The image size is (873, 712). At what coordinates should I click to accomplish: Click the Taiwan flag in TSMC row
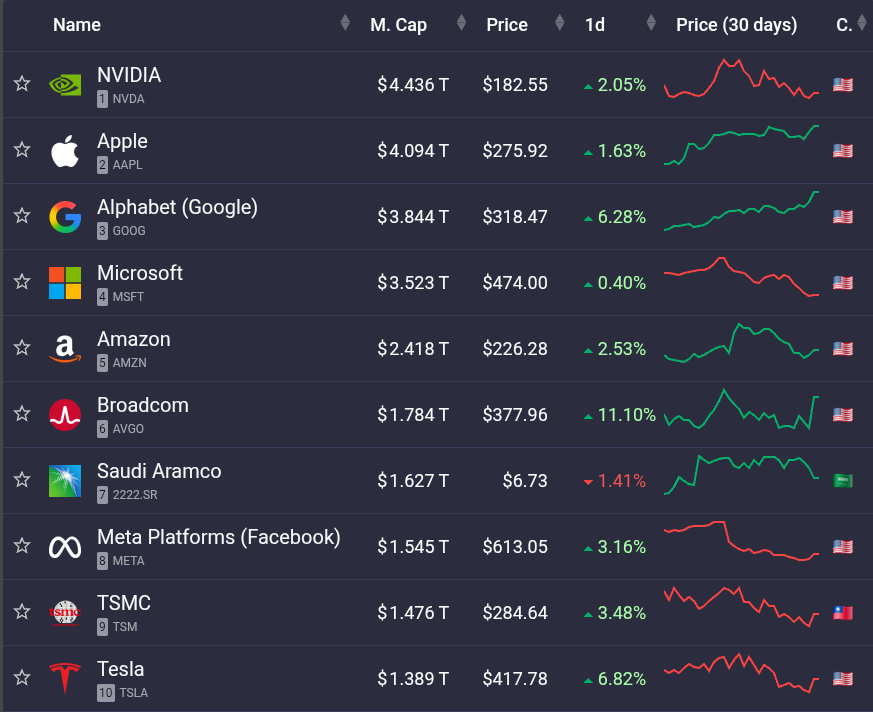843,613
